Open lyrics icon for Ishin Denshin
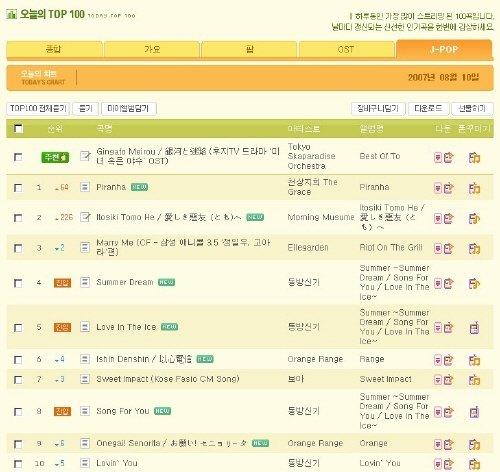The image size is (500, 472). click(85, 359)
